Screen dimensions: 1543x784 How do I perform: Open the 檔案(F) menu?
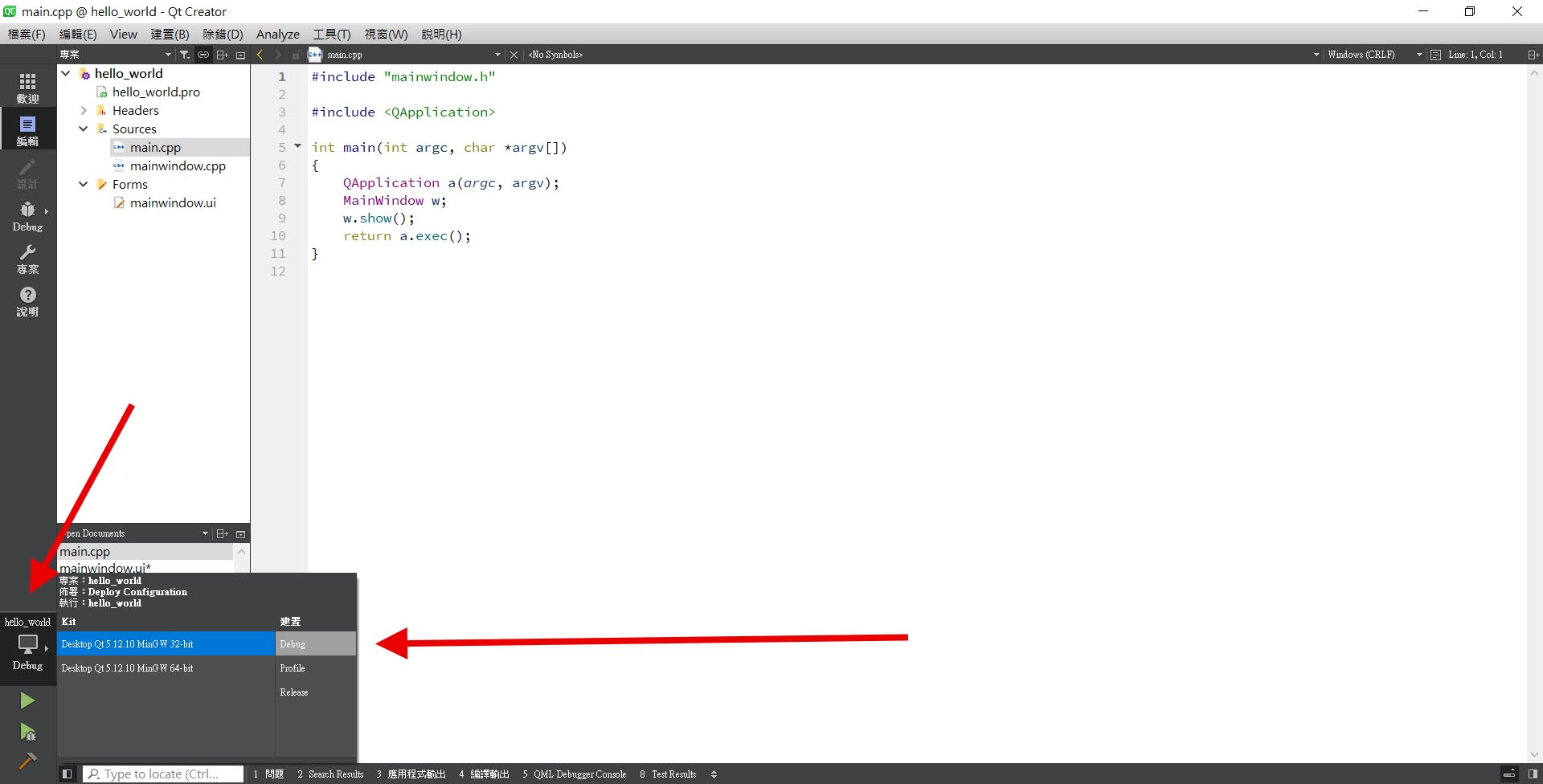27,34
